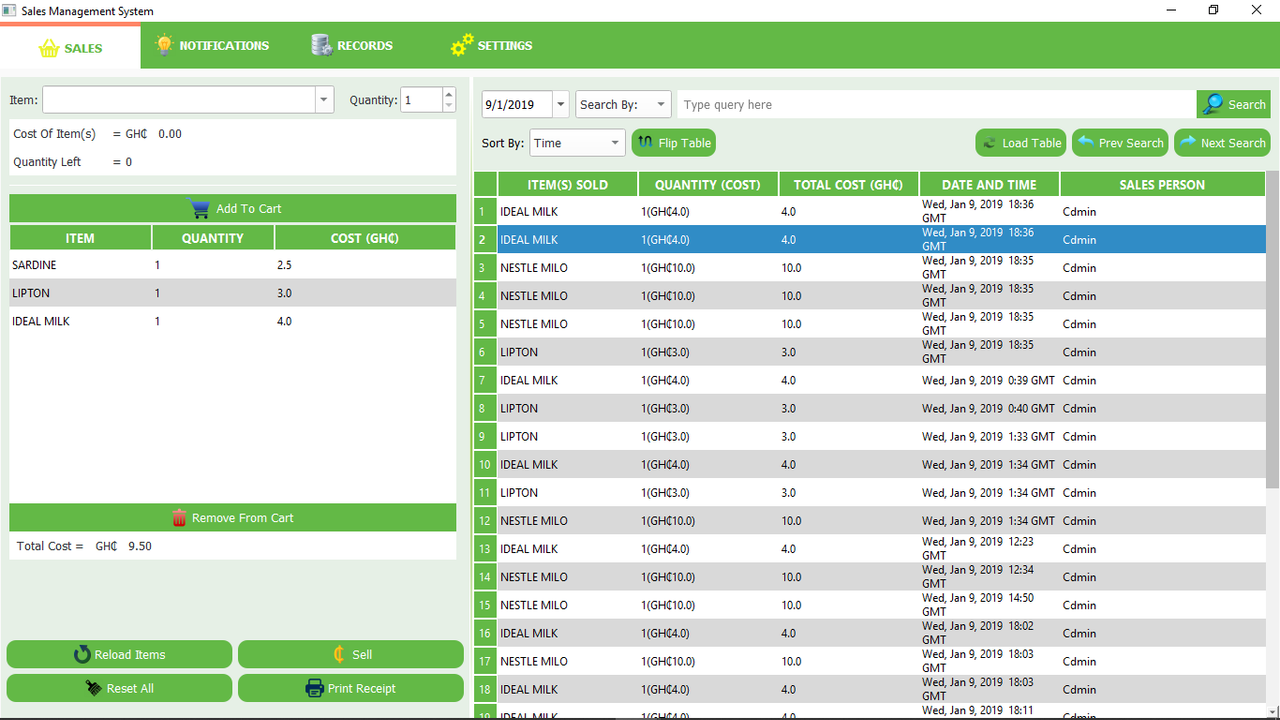Click the Reset All button
1280x720 pixels.
pyautogui.click(x=119, y=688)
